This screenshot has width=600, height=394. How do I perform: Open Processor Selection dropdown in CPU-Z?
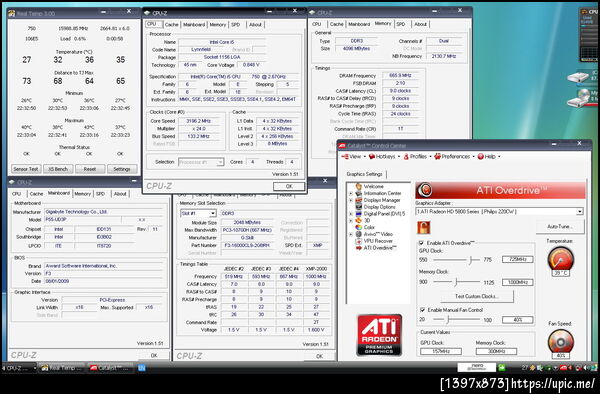(220, 162)
